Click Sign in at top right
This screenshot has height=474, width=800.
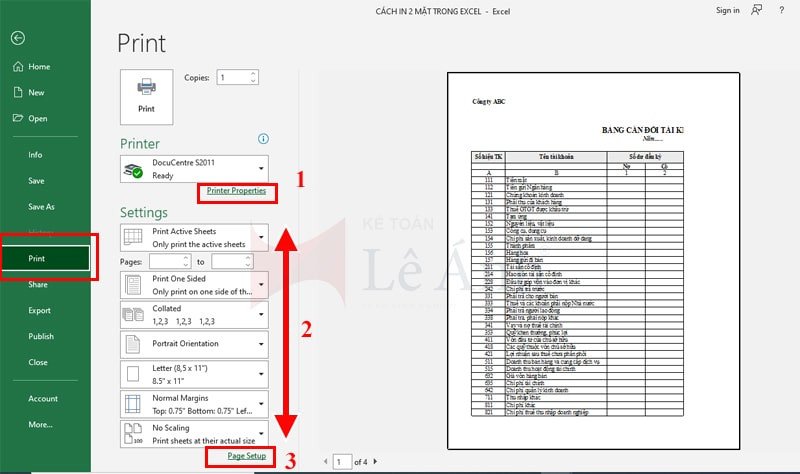(x=727, y=10)
